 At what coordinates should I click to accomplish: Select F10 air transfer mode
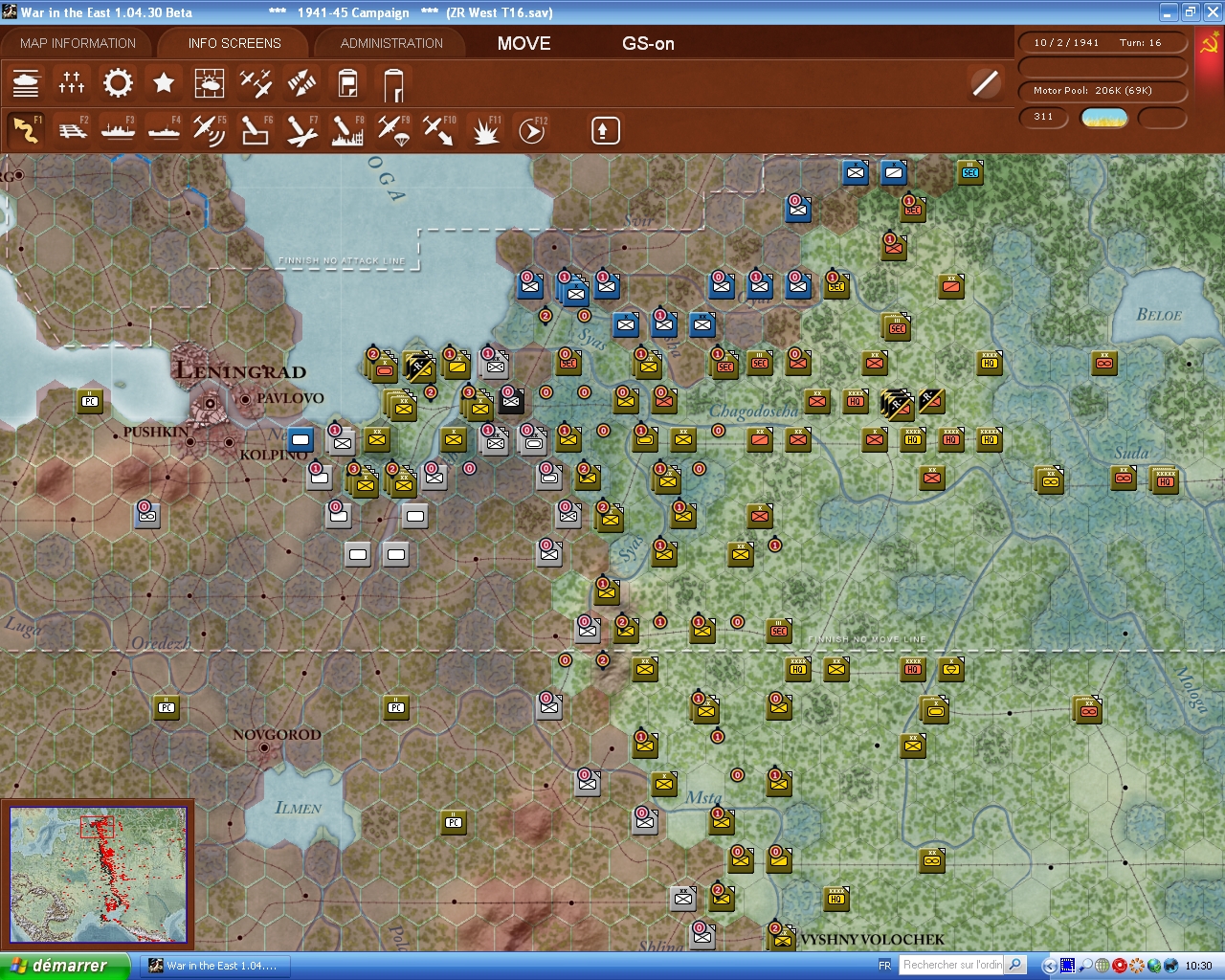click(439, 129)
